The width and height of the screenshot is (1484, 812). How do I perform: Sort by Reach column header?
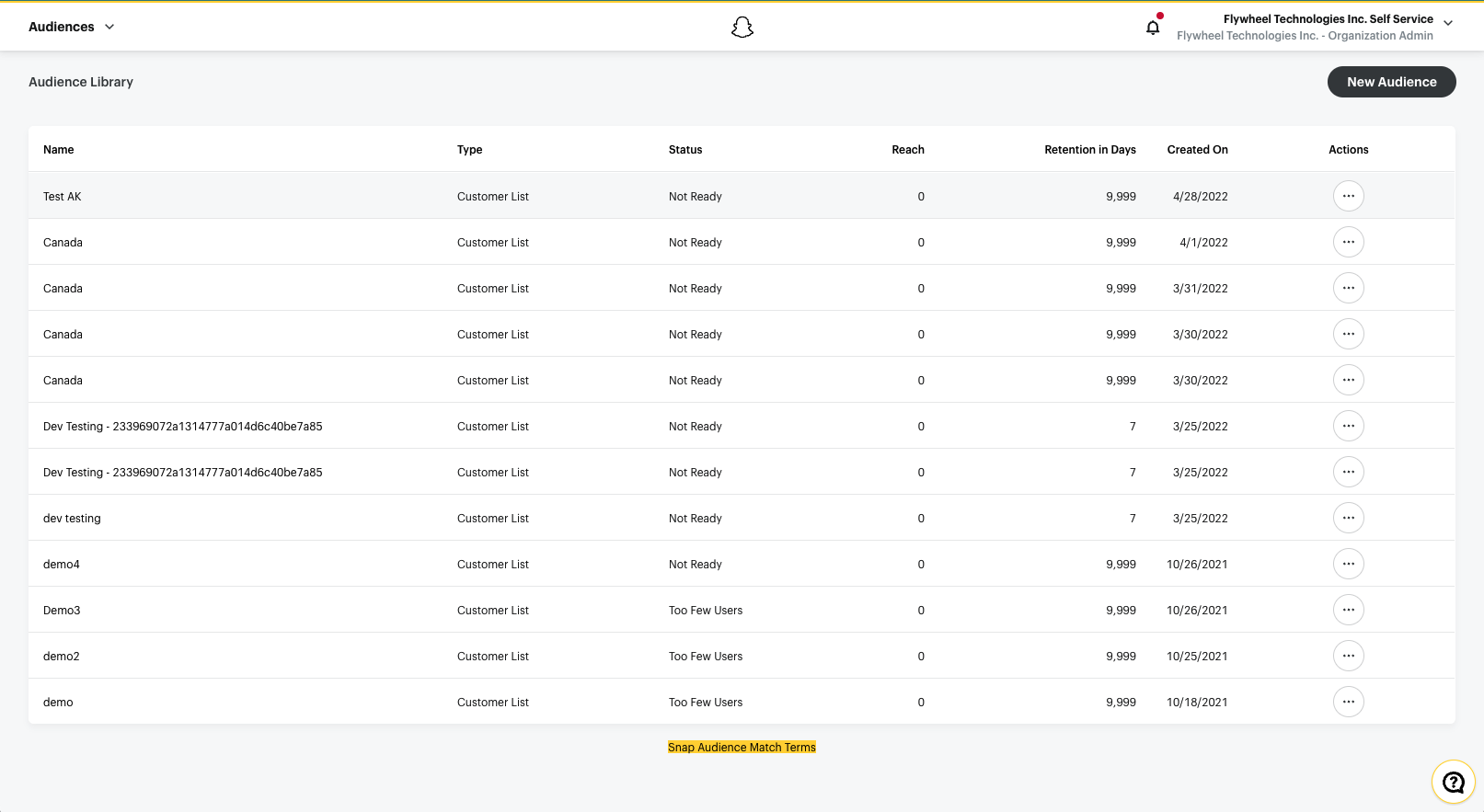[908, 150]
